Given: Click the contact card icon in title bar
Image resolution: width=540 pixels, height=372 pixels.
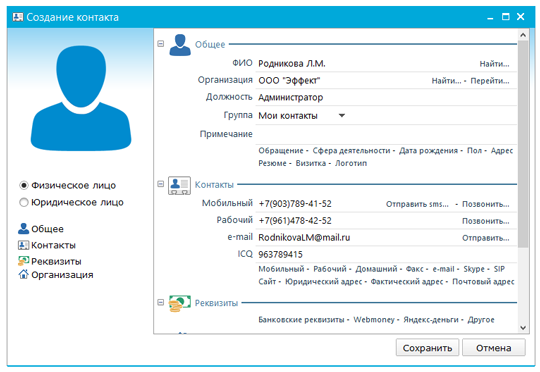Looking at the screenshot, I should pyautogui.click(x=18, y=17).
